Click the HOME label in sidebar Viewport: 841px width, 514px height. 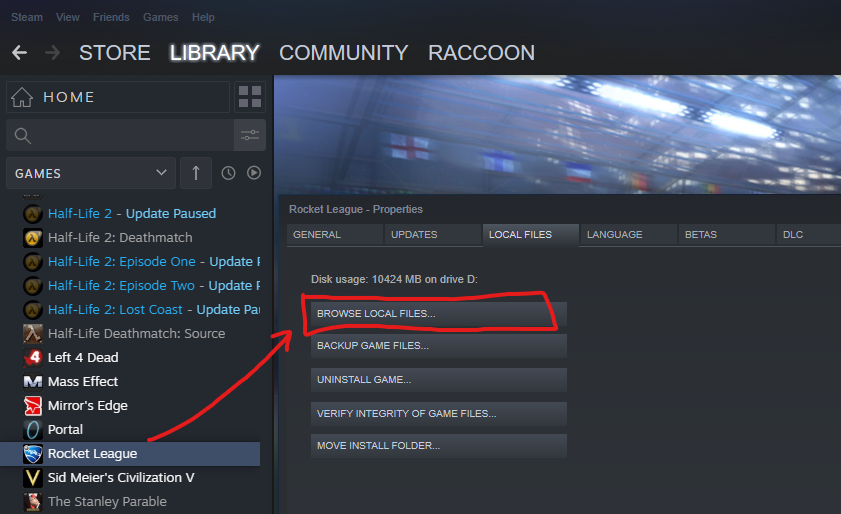[69, 97]
